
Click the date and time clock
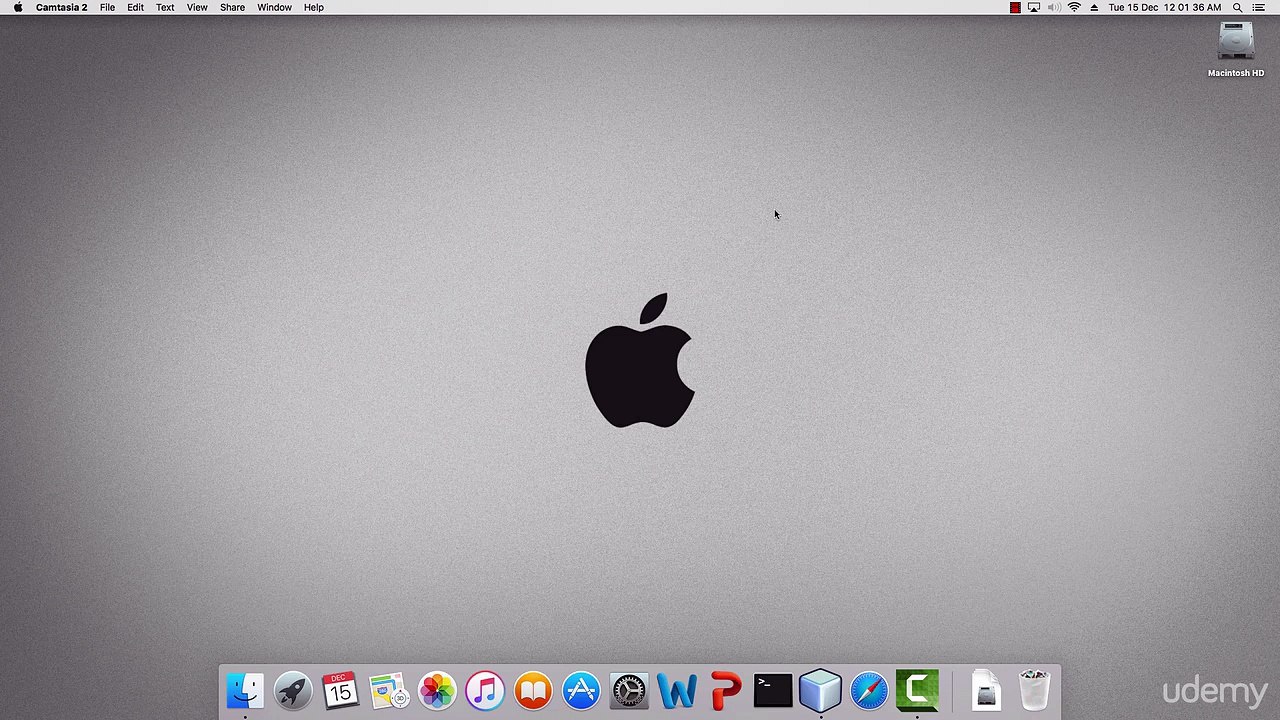(x=1165, y=7)
